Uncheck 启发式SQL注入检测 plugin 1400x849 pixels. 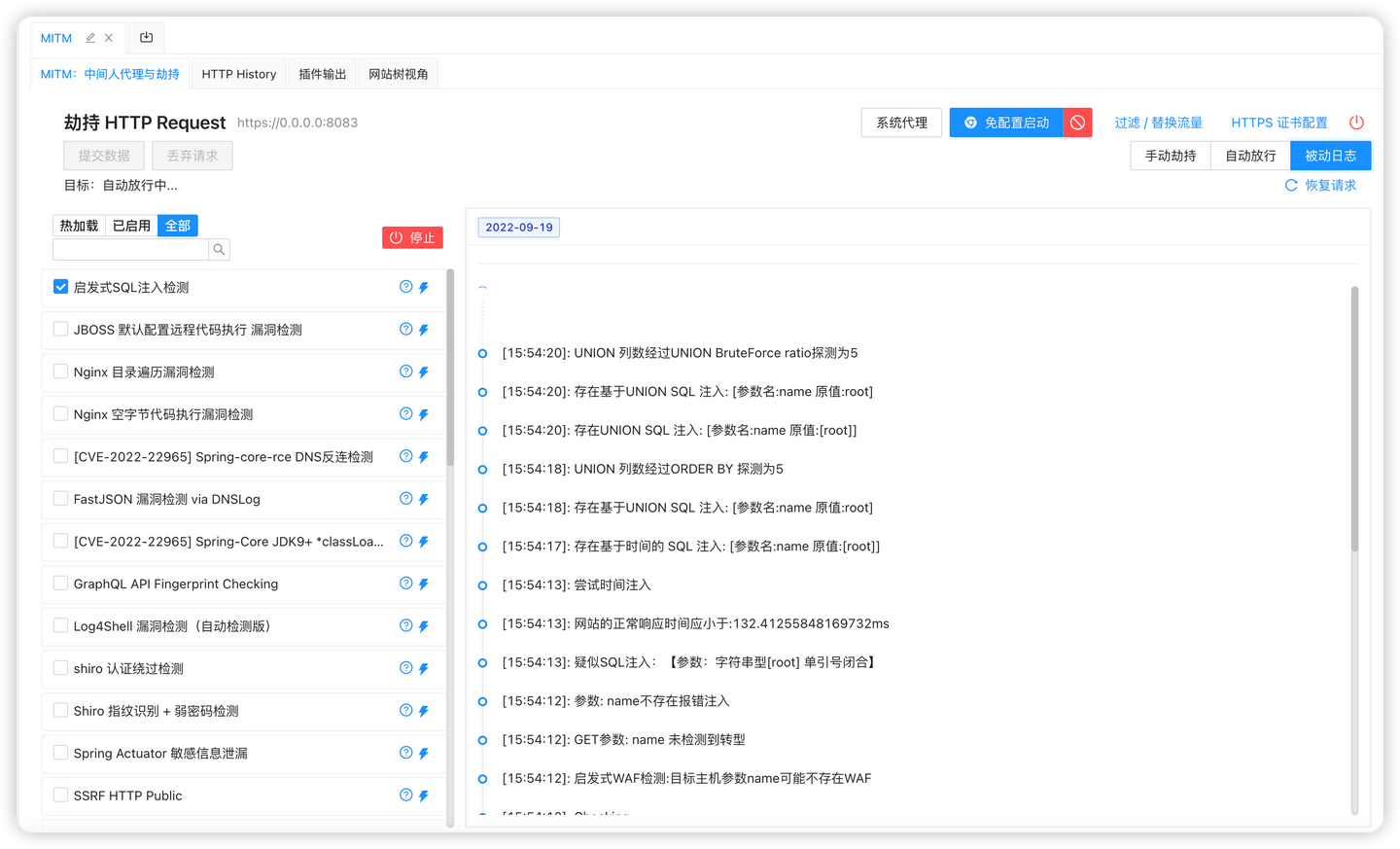point(60,287)
